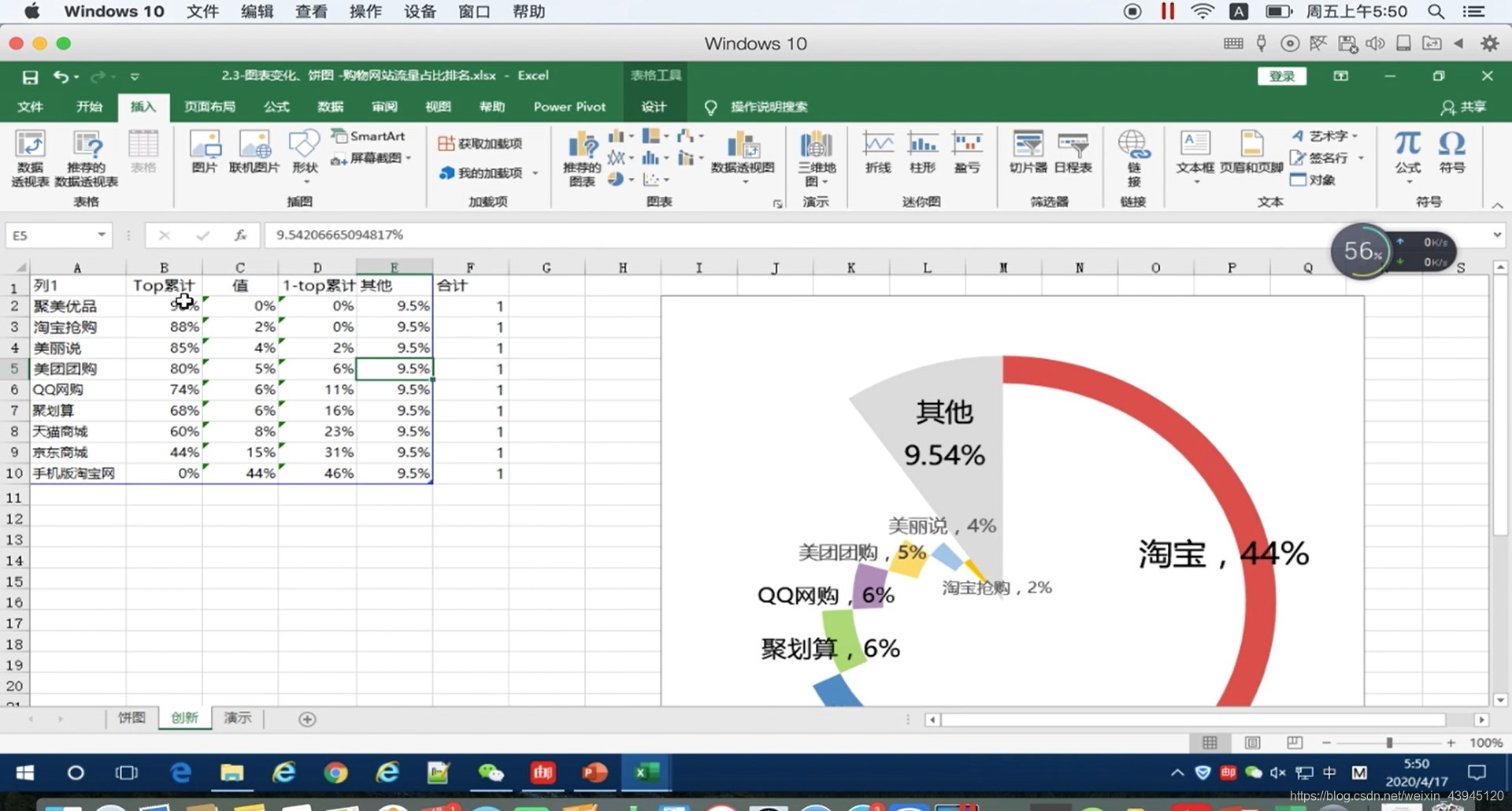
Task: Open the Name Box dropdown arrow
Action: pyautogui.click(x=102, y=235)
